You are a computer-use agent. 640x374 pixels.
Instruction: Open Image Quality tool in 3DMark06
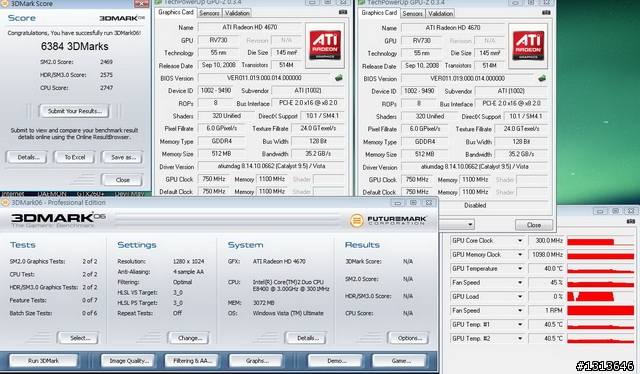point(129,361)
